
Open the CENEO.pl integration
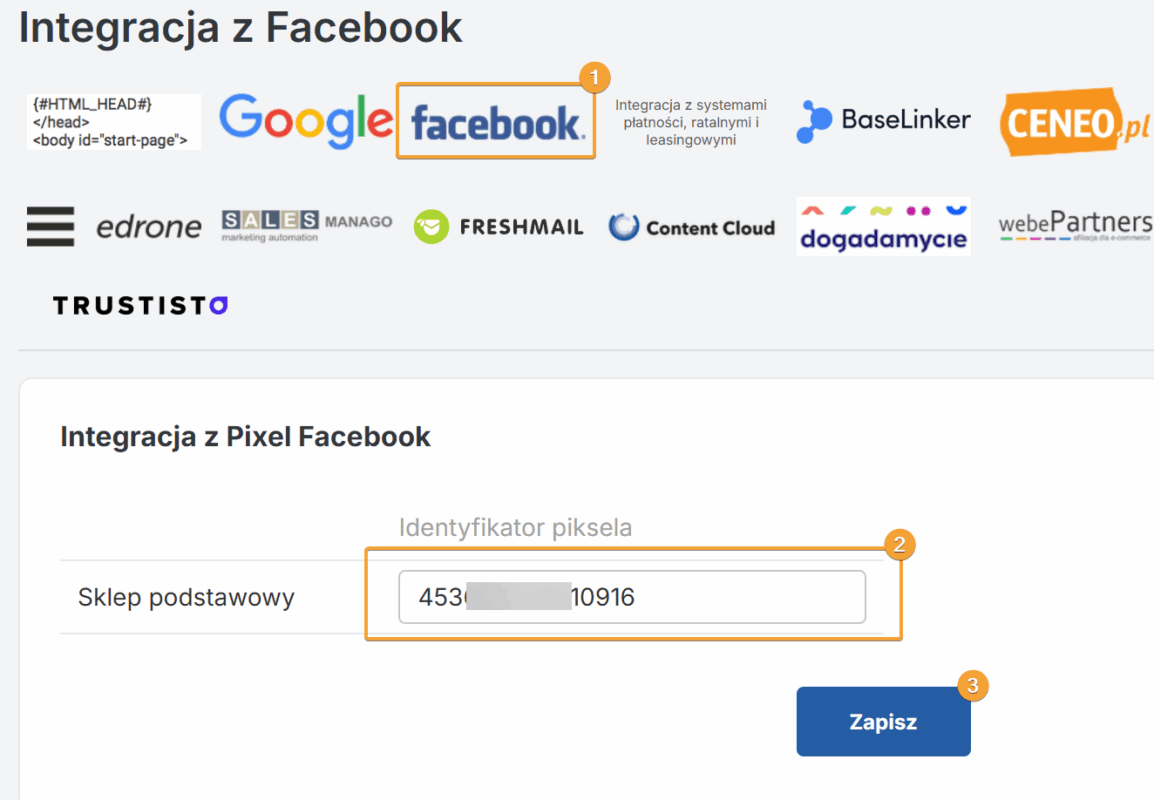(x=1075, y=121)
